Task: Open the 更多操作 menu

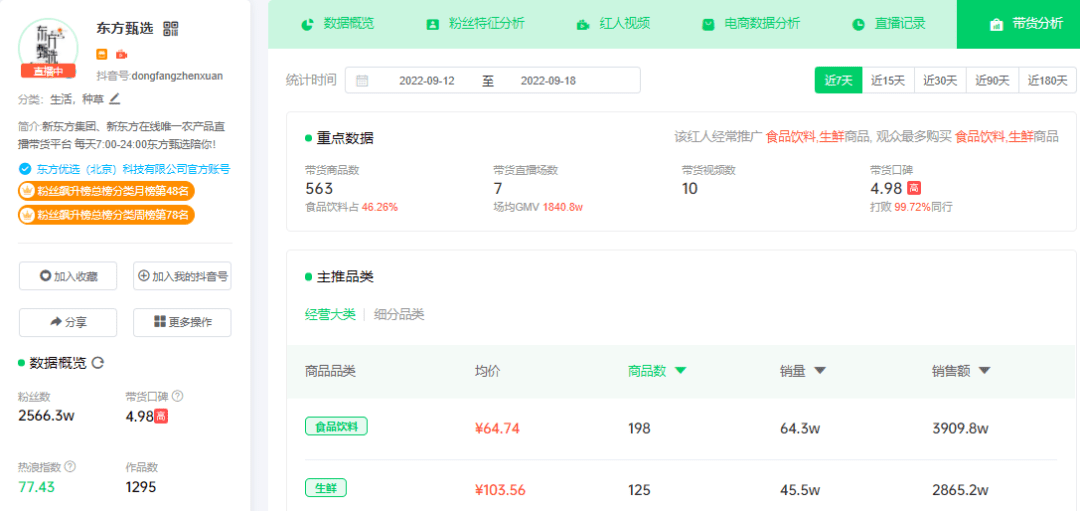Action: tap(182, 322)
